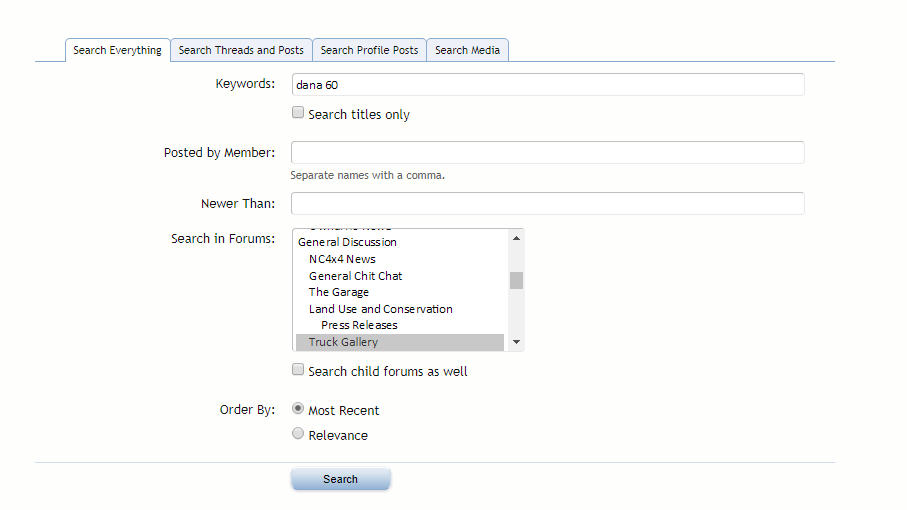This screenshot has height=510, width=907.
Task: Select the highlighted Truck Gallery forum
Action: pos(343,342)
